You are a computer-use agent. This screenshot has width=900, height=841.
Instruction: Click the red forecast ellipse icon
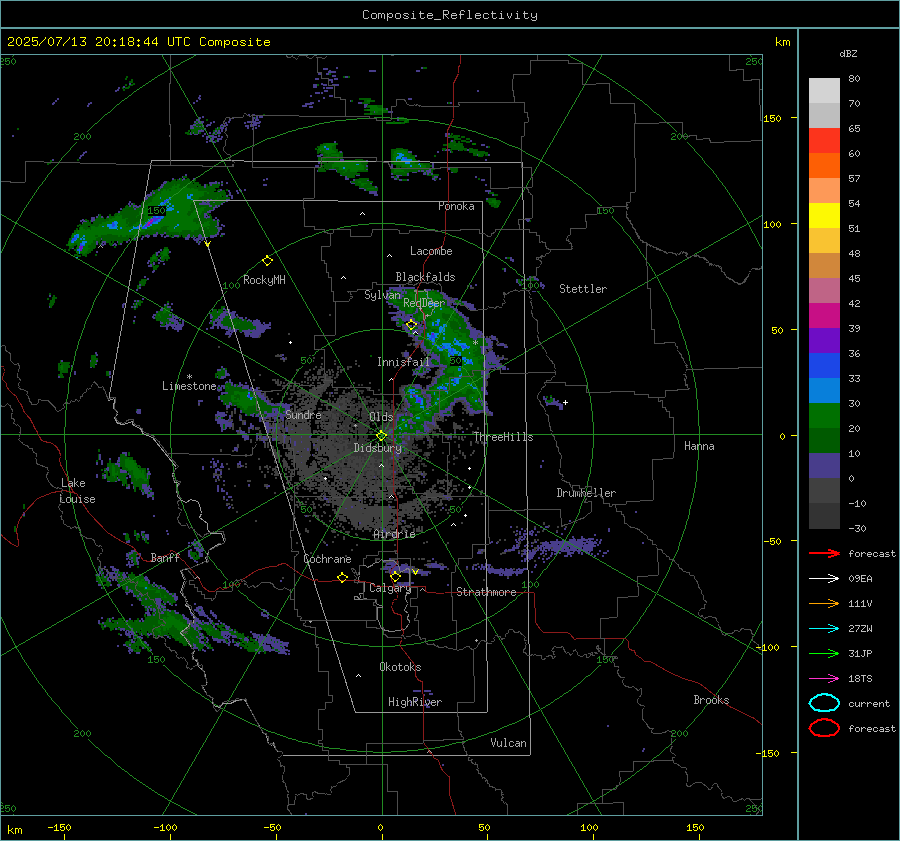824,728
